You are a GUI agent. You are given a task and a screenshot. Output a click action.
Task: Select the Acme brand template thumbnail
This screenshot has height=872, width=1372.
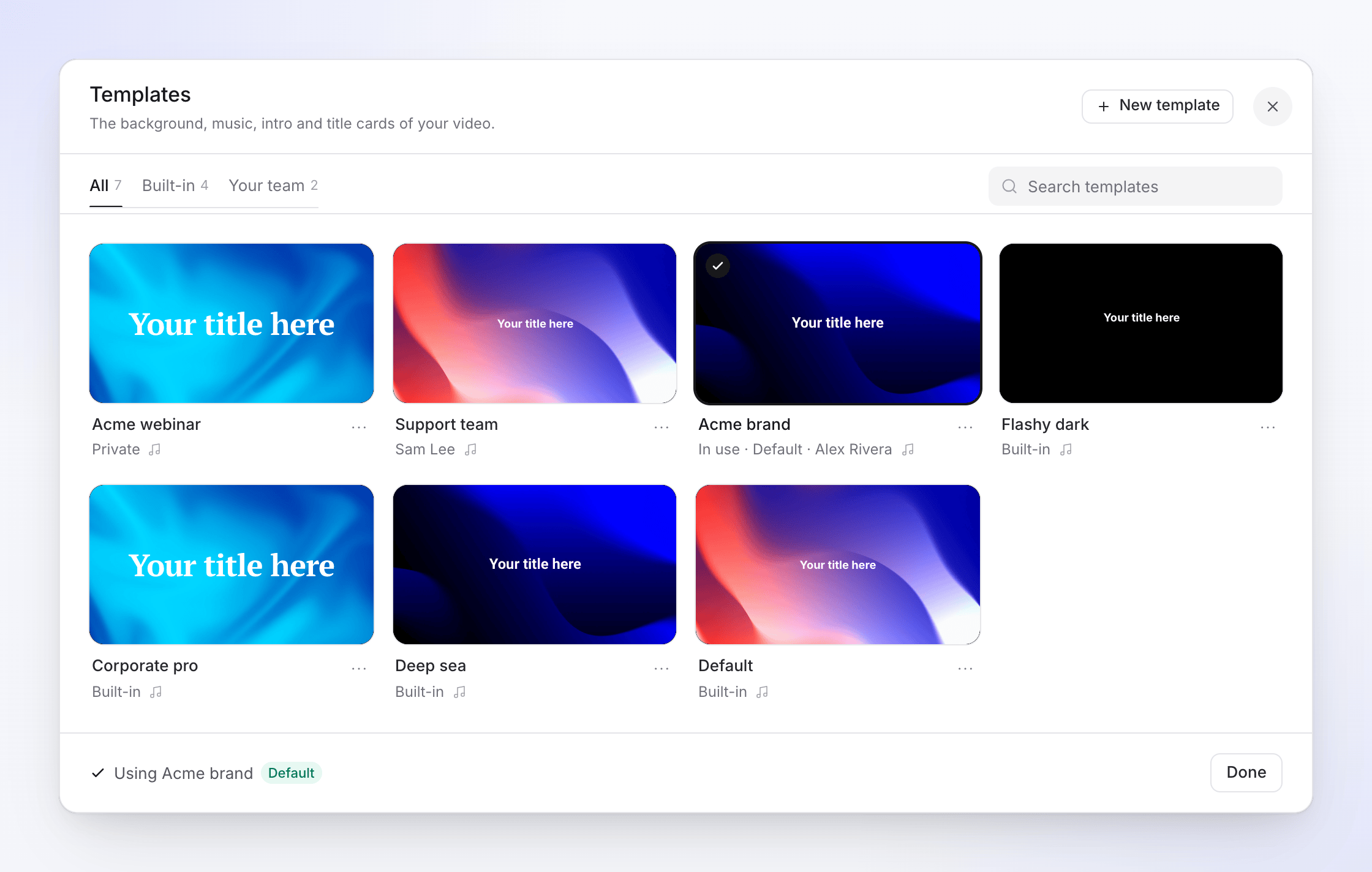tap(838, 323)
